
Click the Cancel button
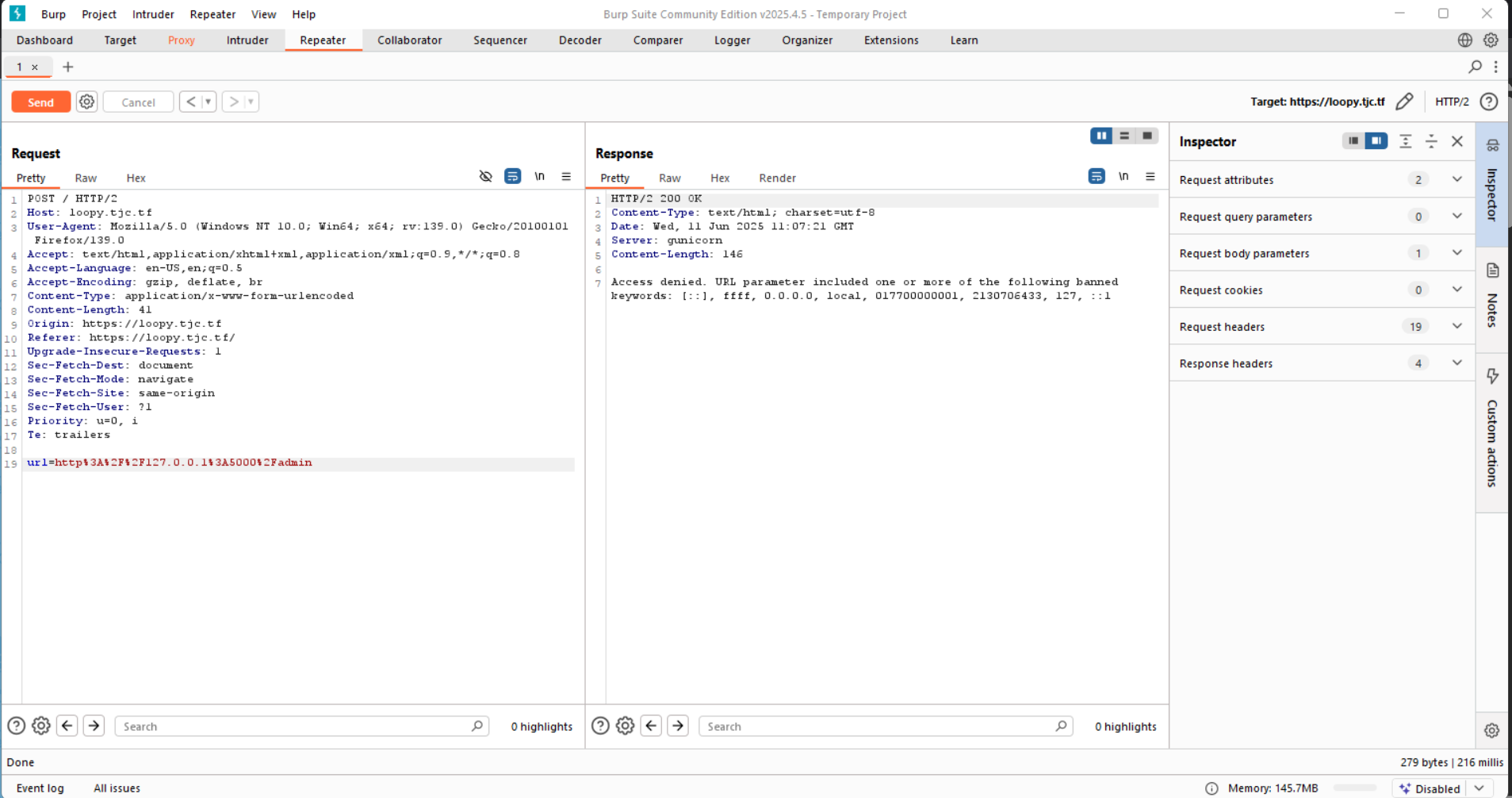pos(138,102)
